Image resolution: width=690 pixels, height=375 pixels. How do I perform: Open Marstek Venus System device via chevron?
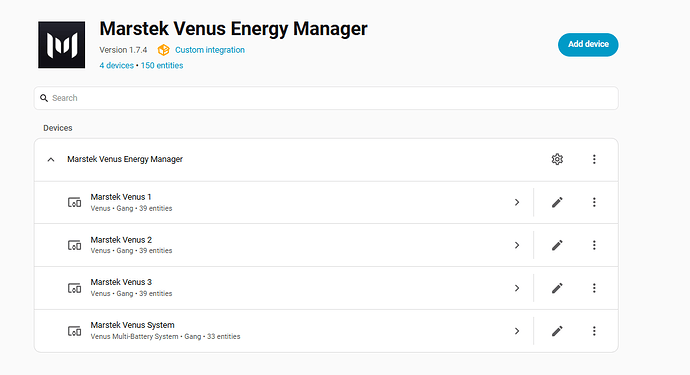coord(517,331)
